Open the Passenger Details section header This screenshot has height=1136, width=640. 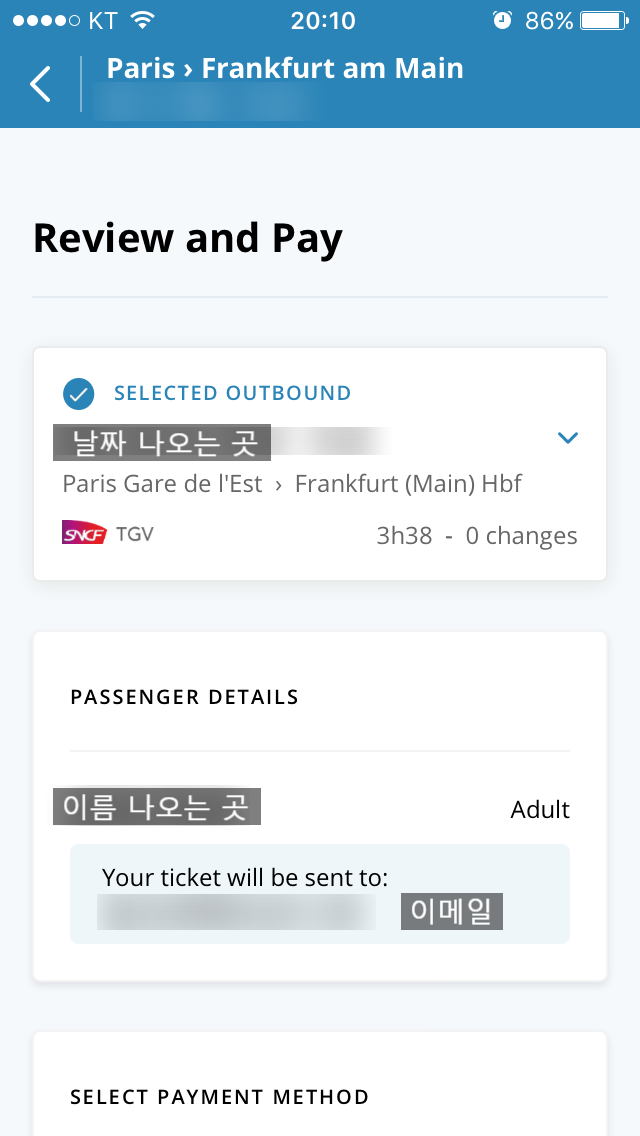185,697
